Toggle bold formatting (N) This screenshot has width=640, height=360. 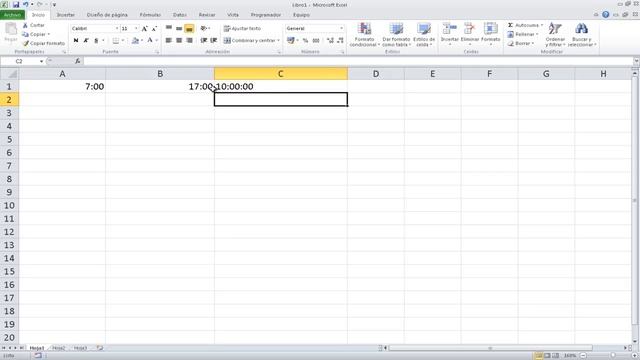pyautogui.click(x=76, y=40)
